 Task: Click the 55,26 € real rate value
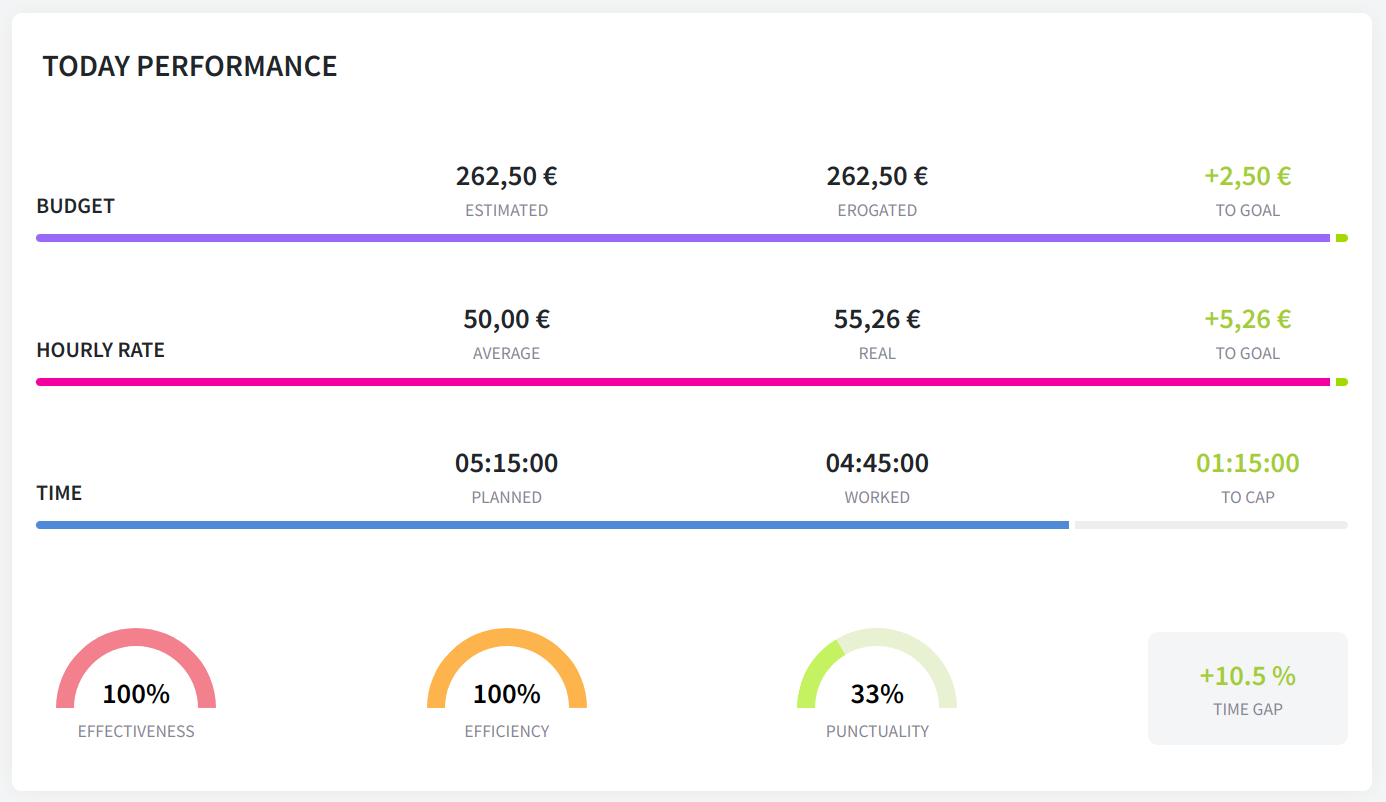(877, 319)
